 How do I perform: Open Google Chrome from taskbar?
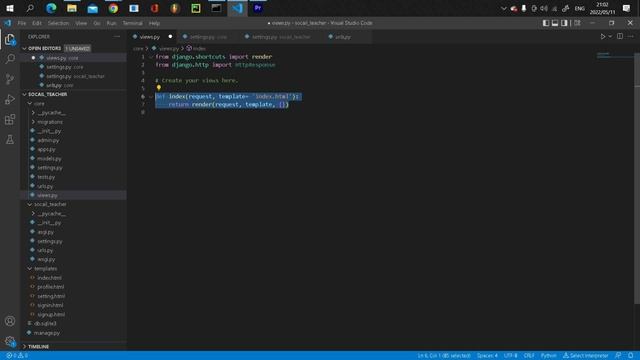click(x=113, y=8)
